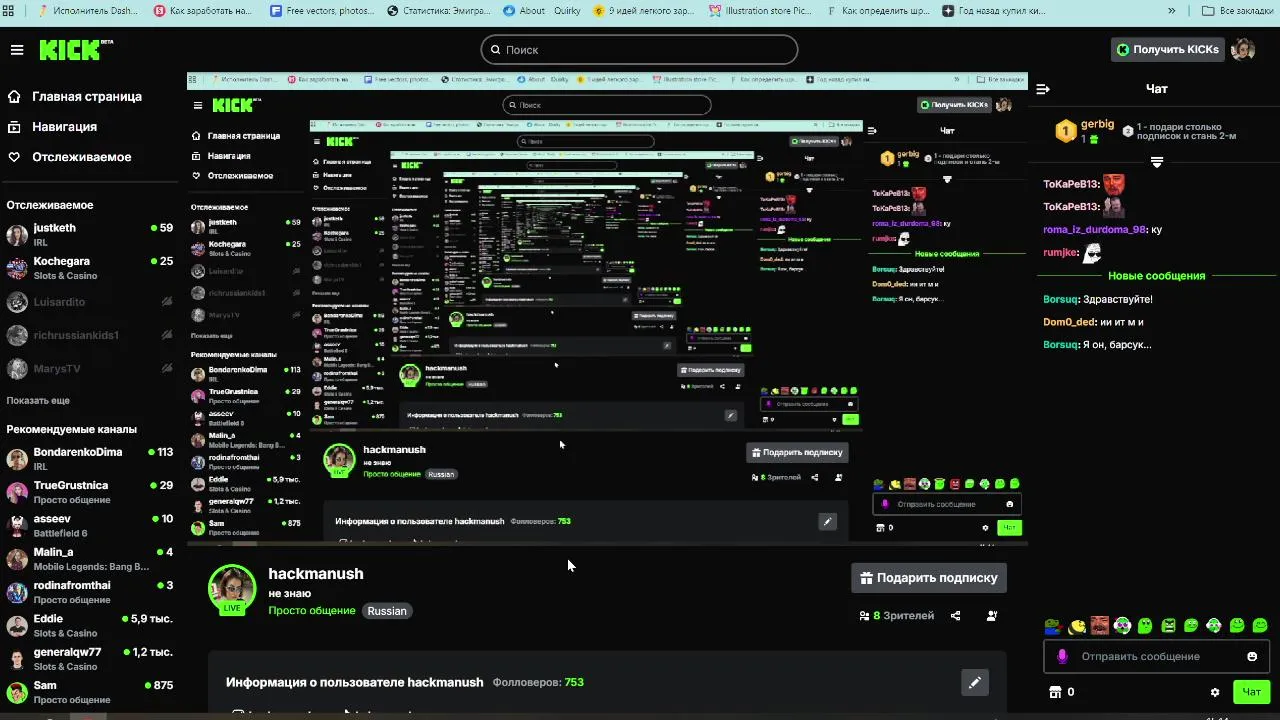Viewport: 1280px width, 720px height.
Task: Open the justketh followed channel
Action: [x=90, y=235]
